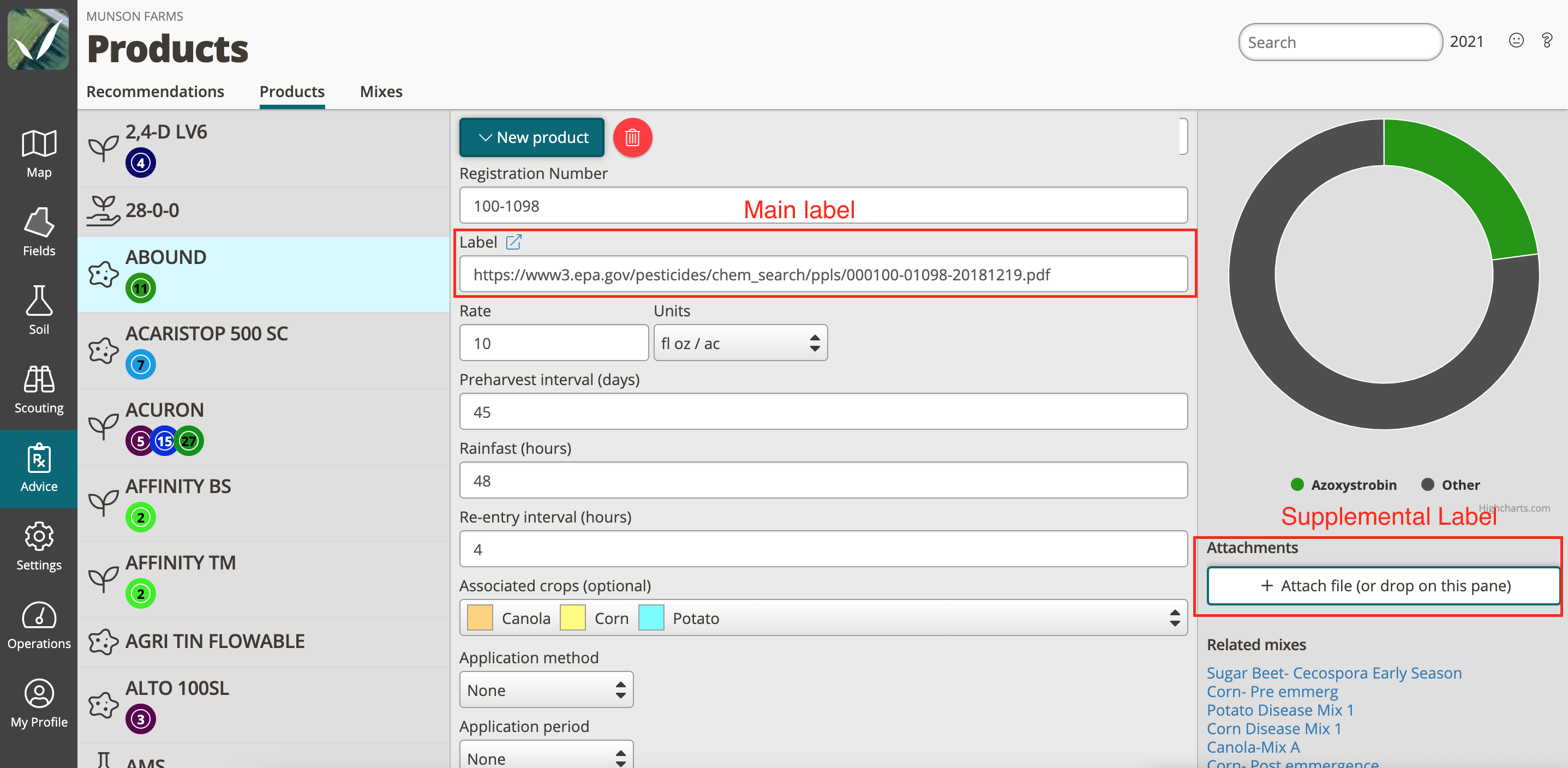1568x768 pixels.
Task: Click the Preharvest interval field
Action: (823, 412)
